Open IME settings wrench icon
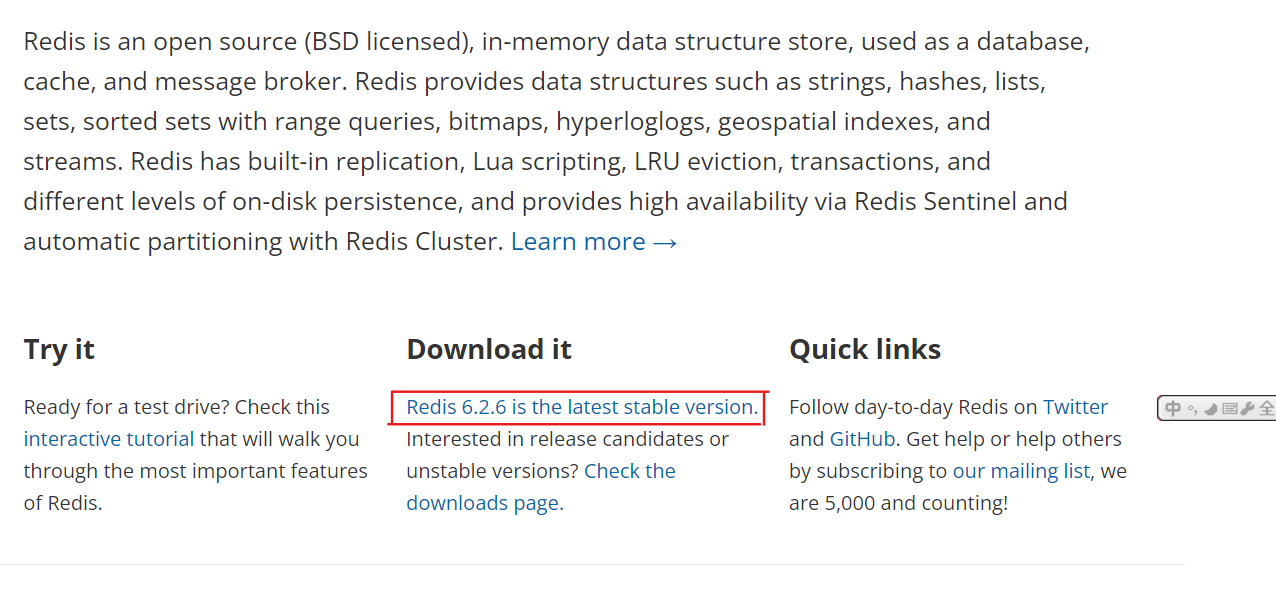The height and width of the screenshot is (603, 1276). pos(1247,408)
